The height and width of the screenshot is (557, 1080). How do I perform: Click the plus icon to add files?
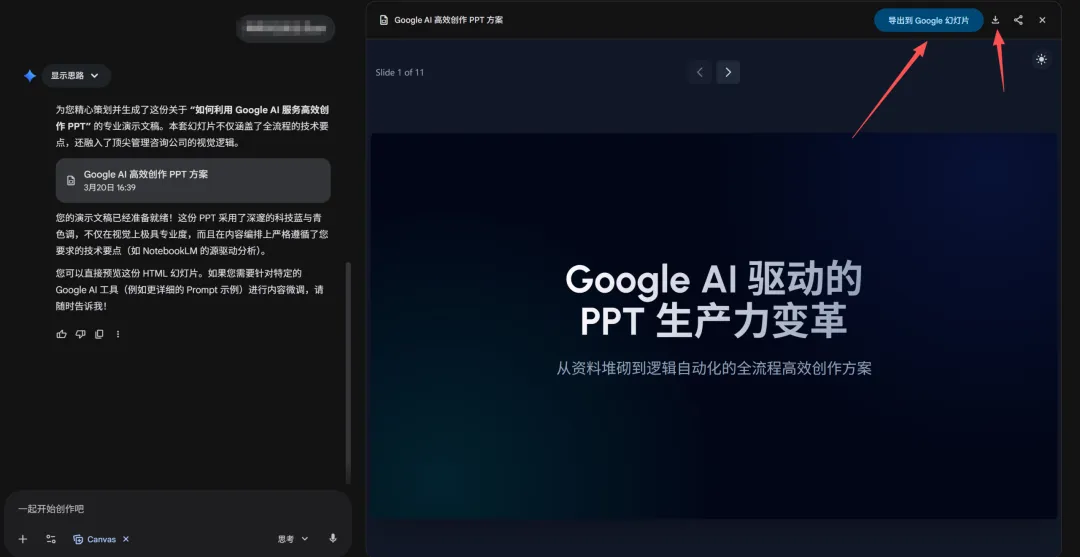pos(23,539)
